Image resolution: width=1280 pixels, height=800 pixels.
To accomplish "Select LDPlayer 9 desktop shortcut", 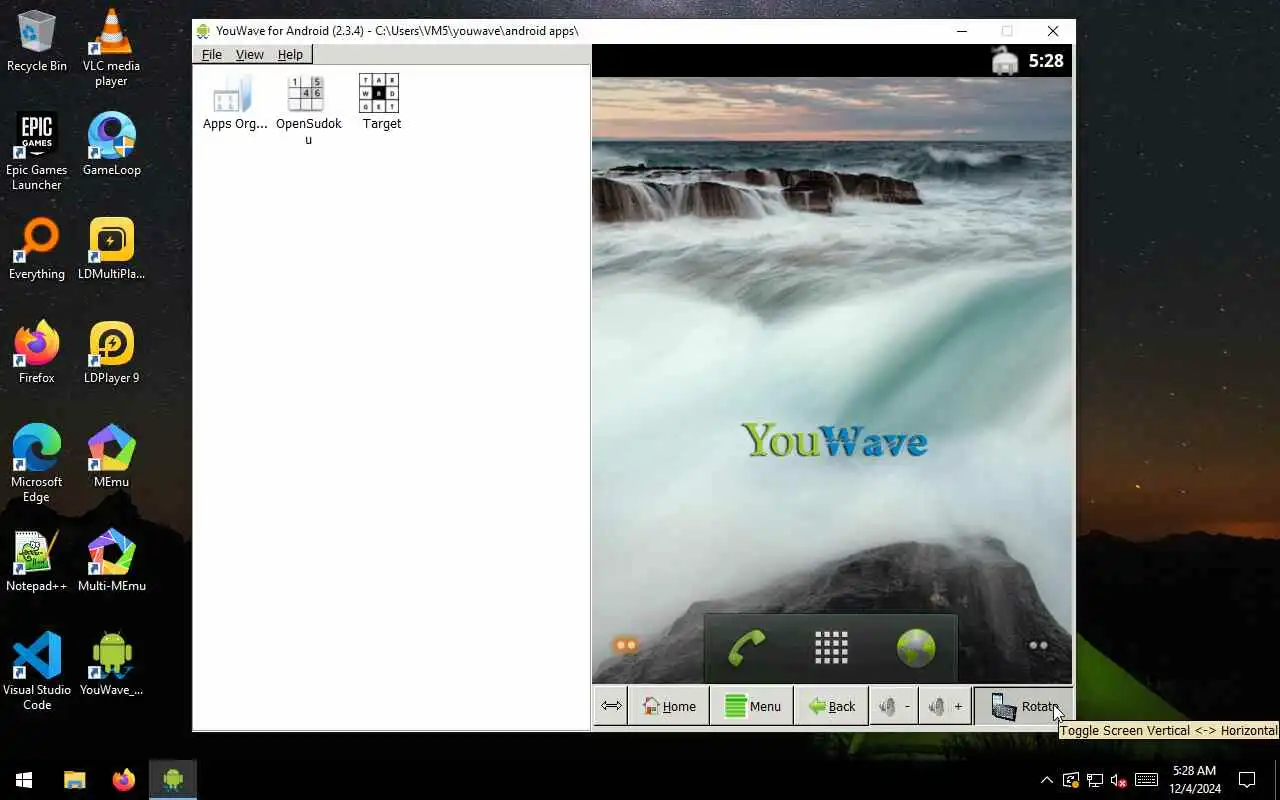I will point(111,353).
